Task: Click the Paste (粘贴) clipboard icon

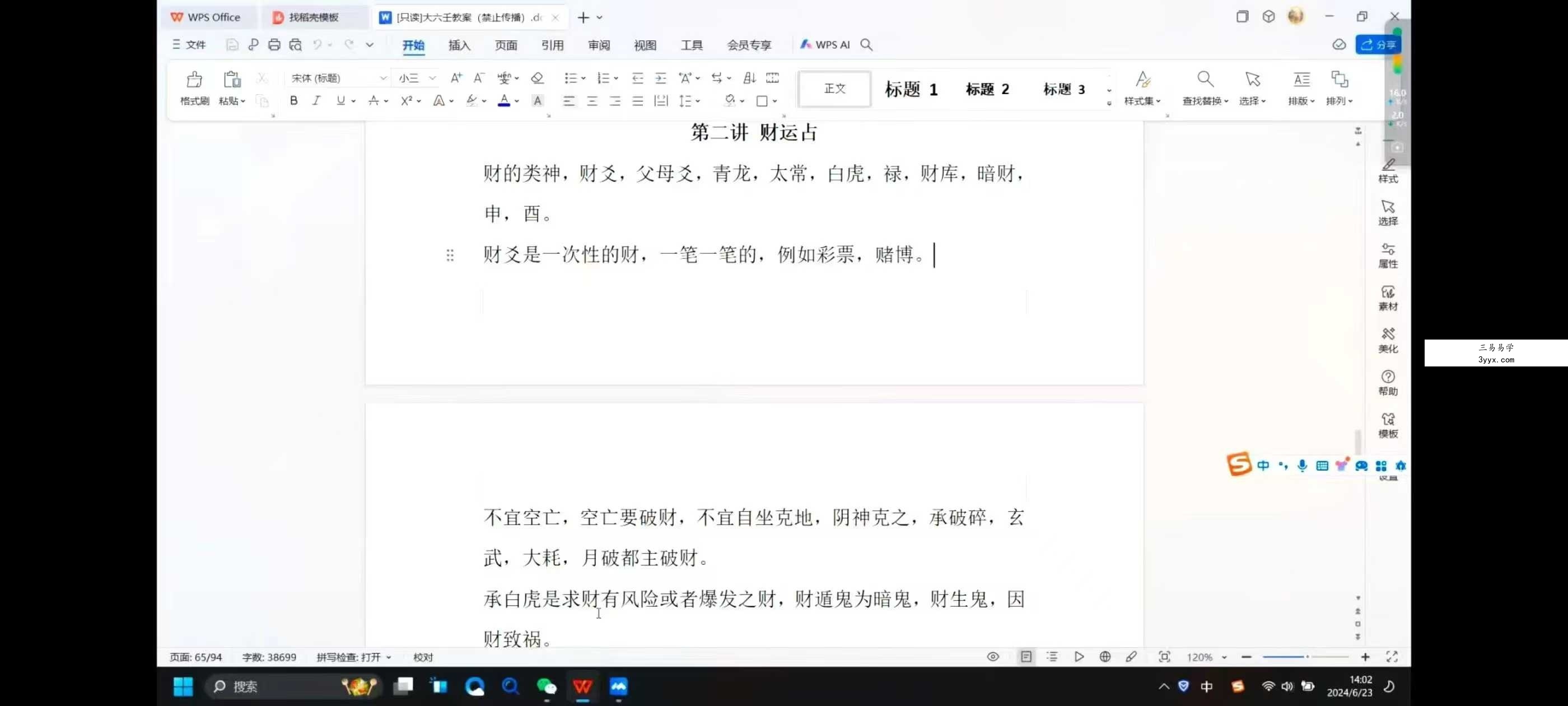Action: pyautogui.click(x=232, y=79)
